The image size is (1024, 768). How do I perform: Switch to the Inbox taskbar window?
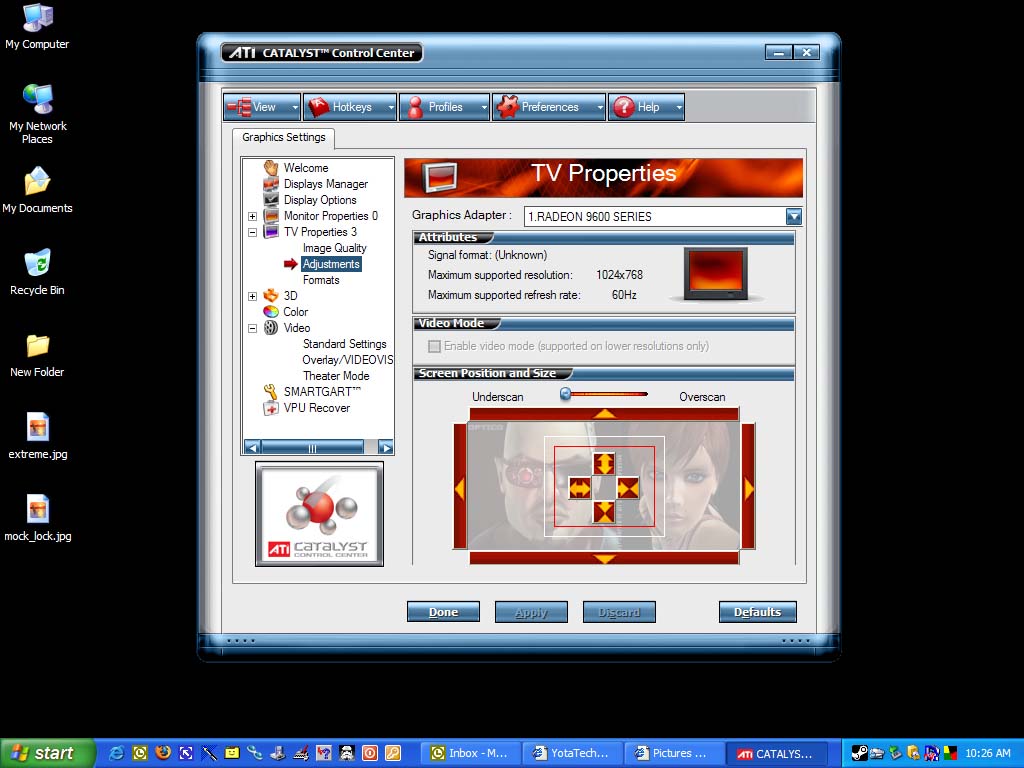pyautogui.click(x=470, y=754)
